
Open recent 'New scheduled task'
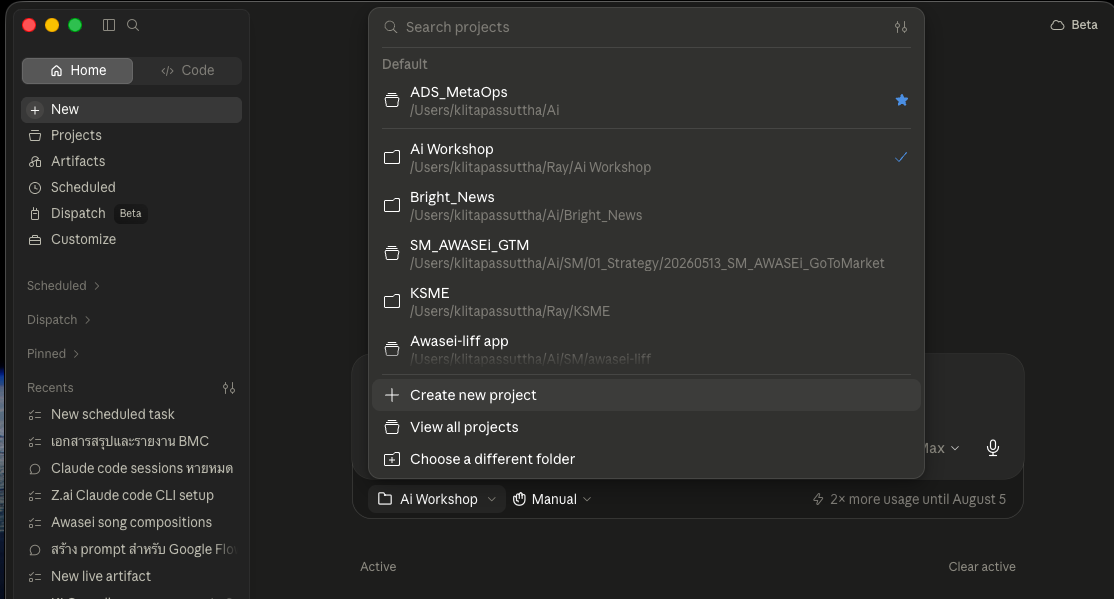tap(131, 414)
